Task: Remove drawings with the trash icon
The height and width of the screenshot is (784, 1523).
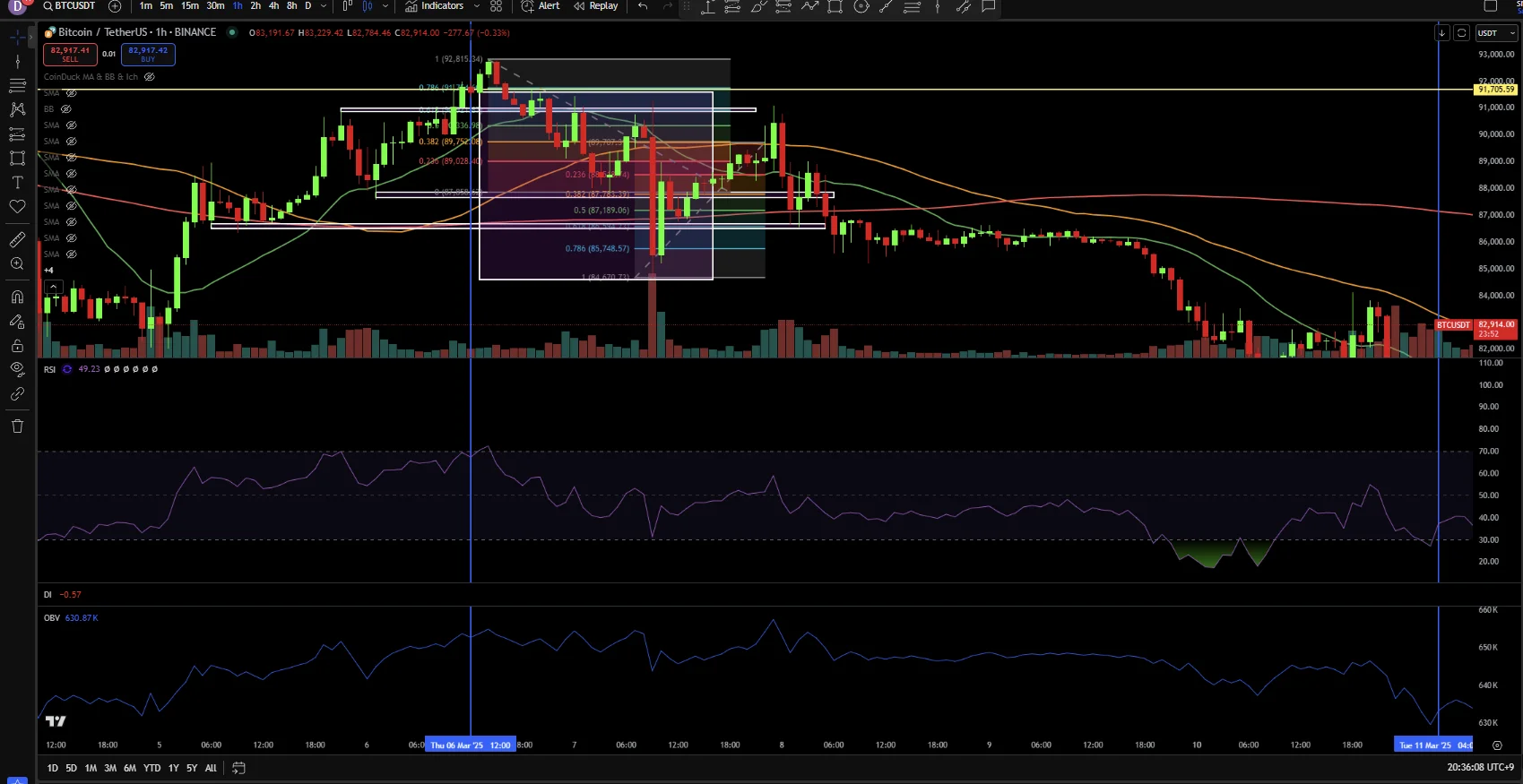Action: point(17,426)
